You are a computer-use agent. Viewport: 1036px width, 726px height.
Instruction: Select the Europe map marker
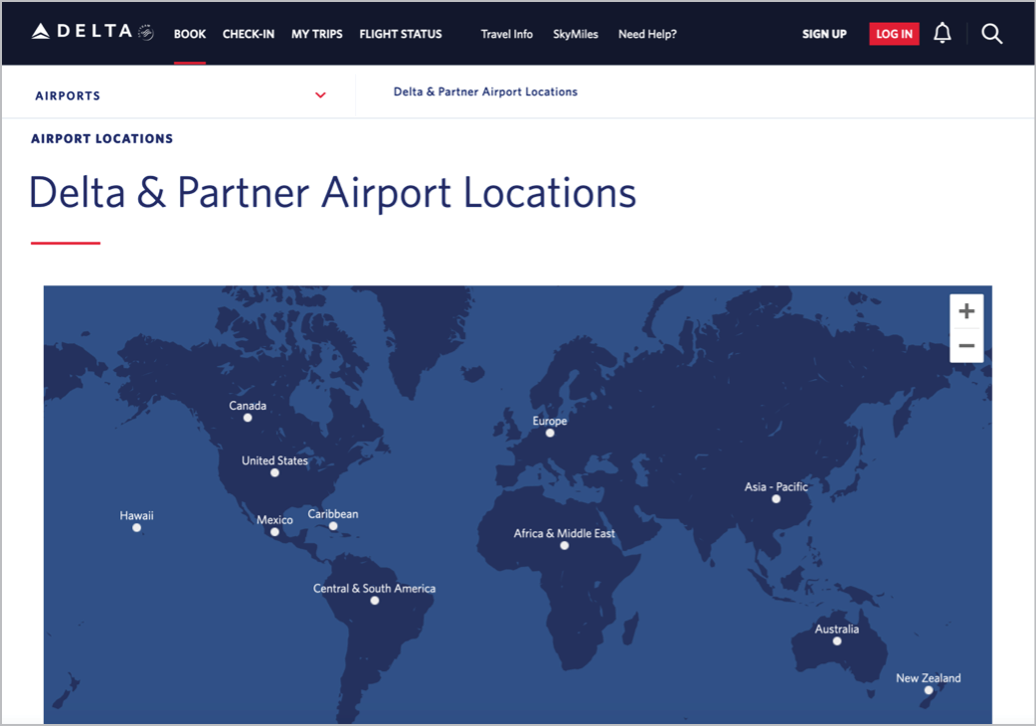click(550, 432)
